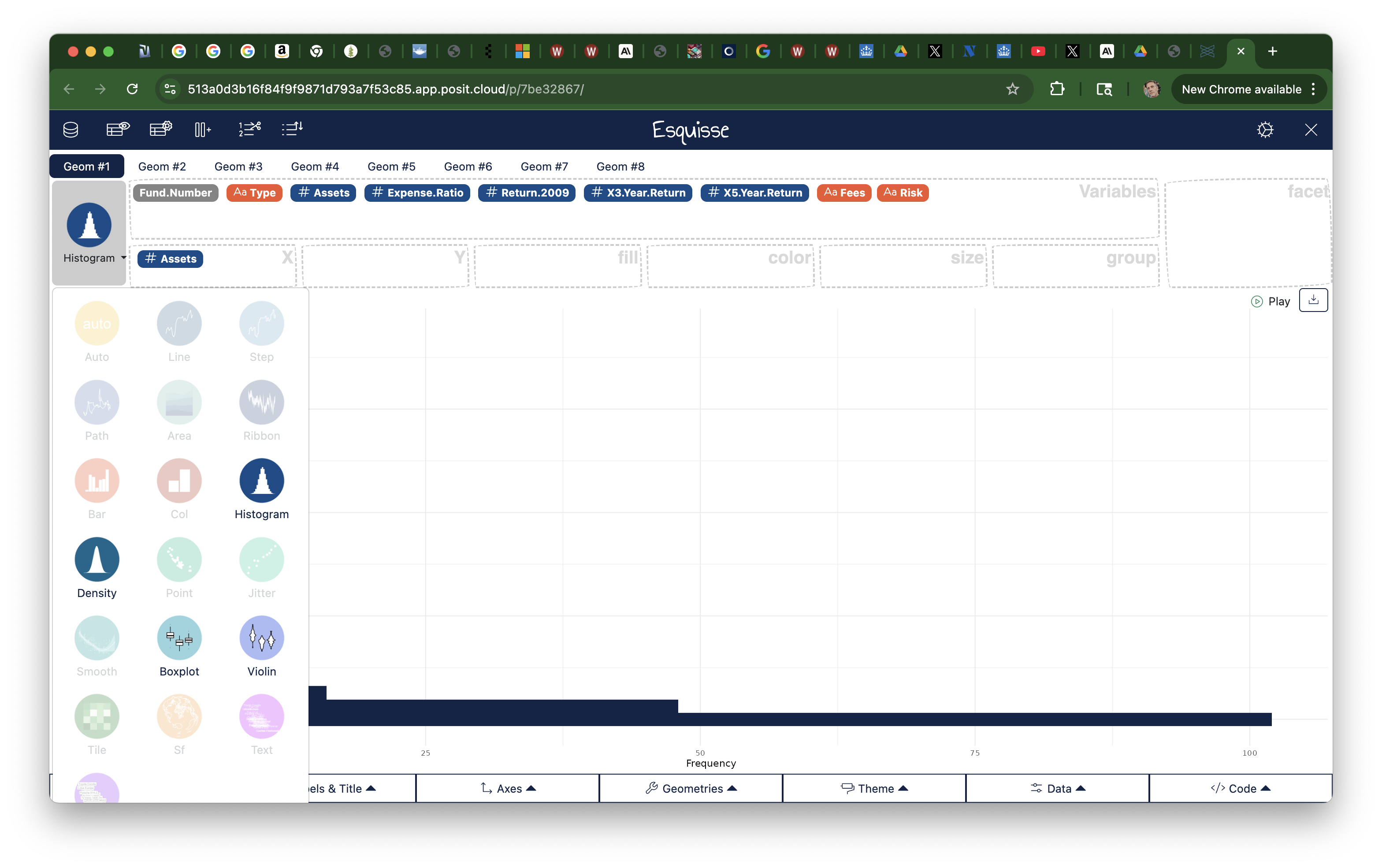Click the download plot icon
Image resolution: width=1382 pixels, height=868 pixels.
pyautogui.click(x=1313, y=300)
